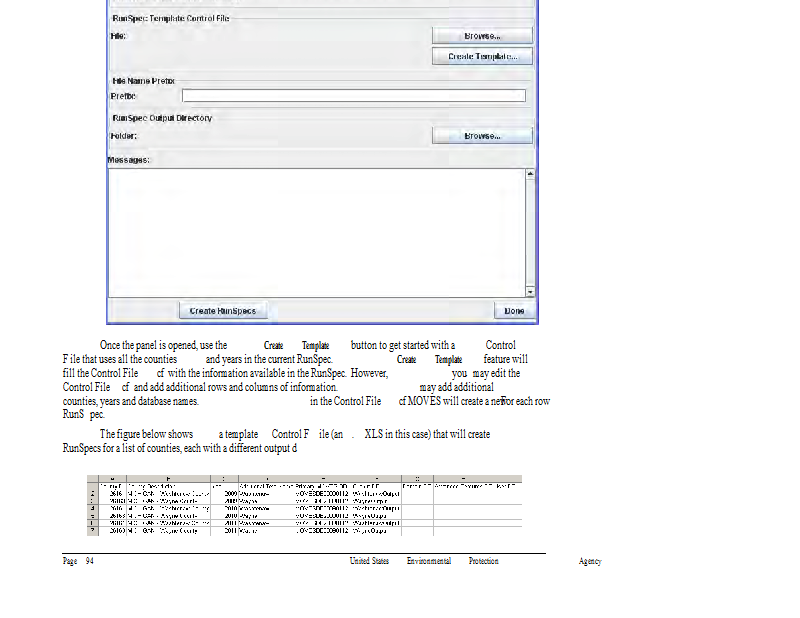
Task: Click Browse for the Template Control File
Action: [482, 35]
